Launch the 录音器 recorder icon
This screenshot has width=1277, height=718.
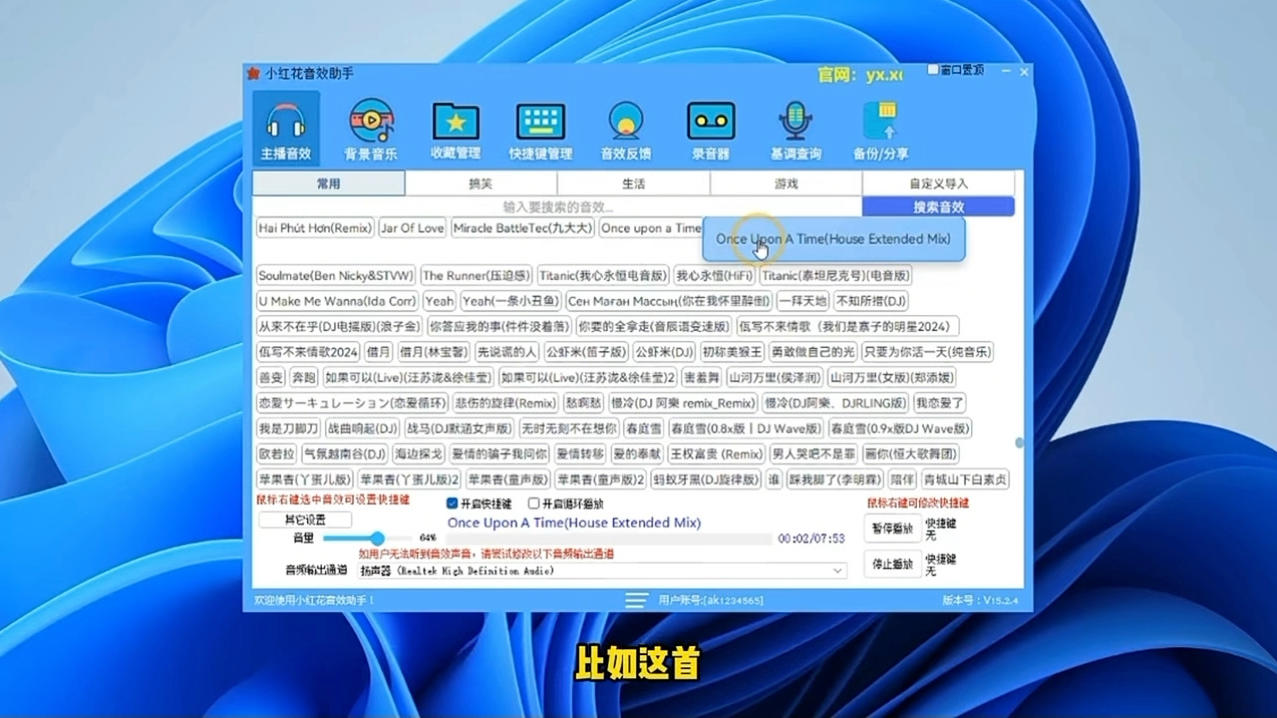[711, 128]
